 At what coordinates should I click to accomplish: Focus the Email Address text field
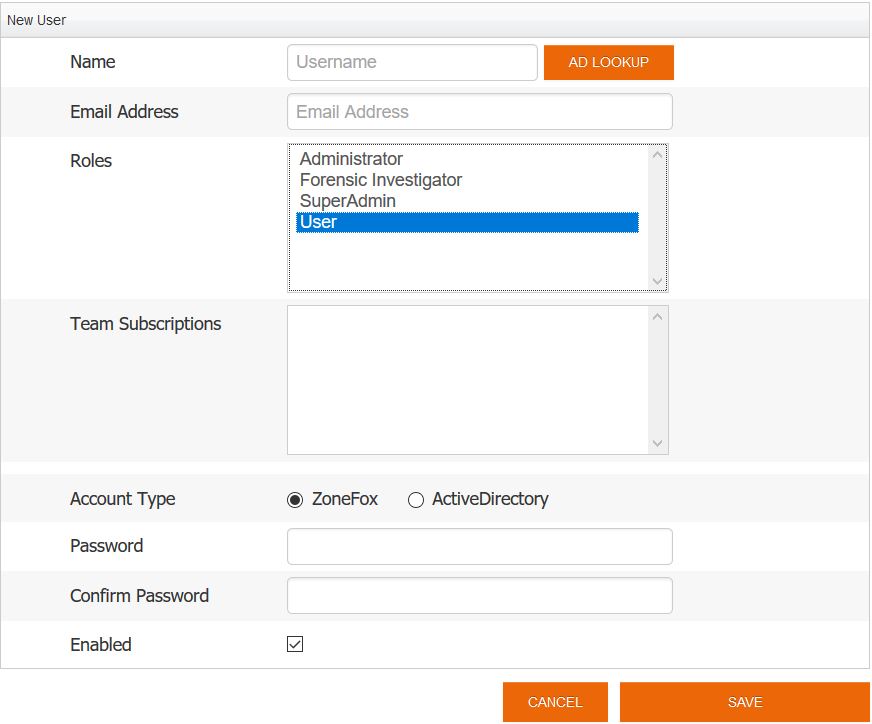[479, 112]
